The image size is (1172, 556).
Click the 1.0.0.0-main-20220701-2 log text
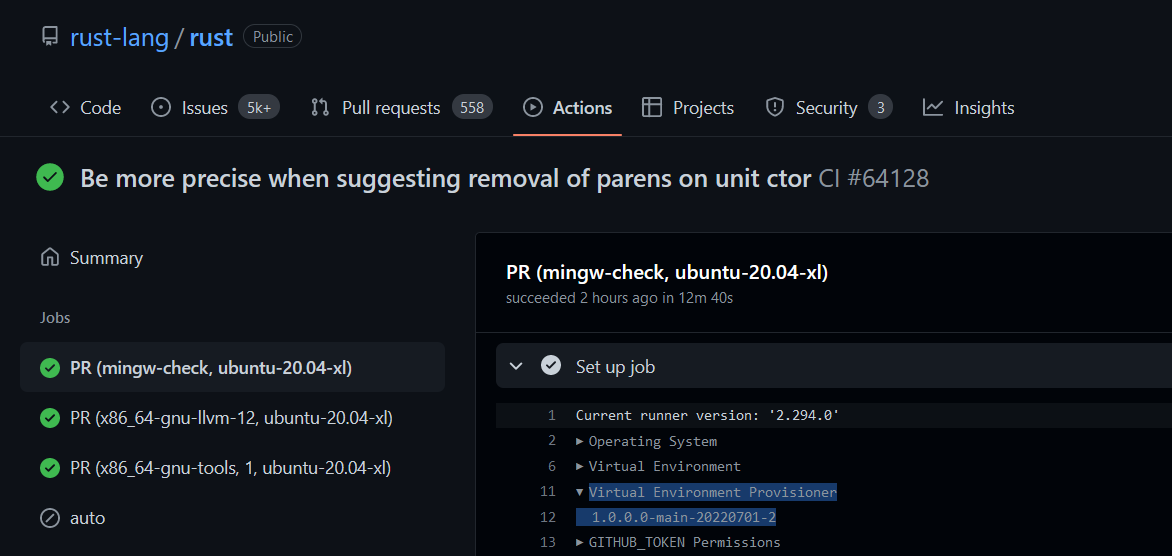tap(683, 517)
